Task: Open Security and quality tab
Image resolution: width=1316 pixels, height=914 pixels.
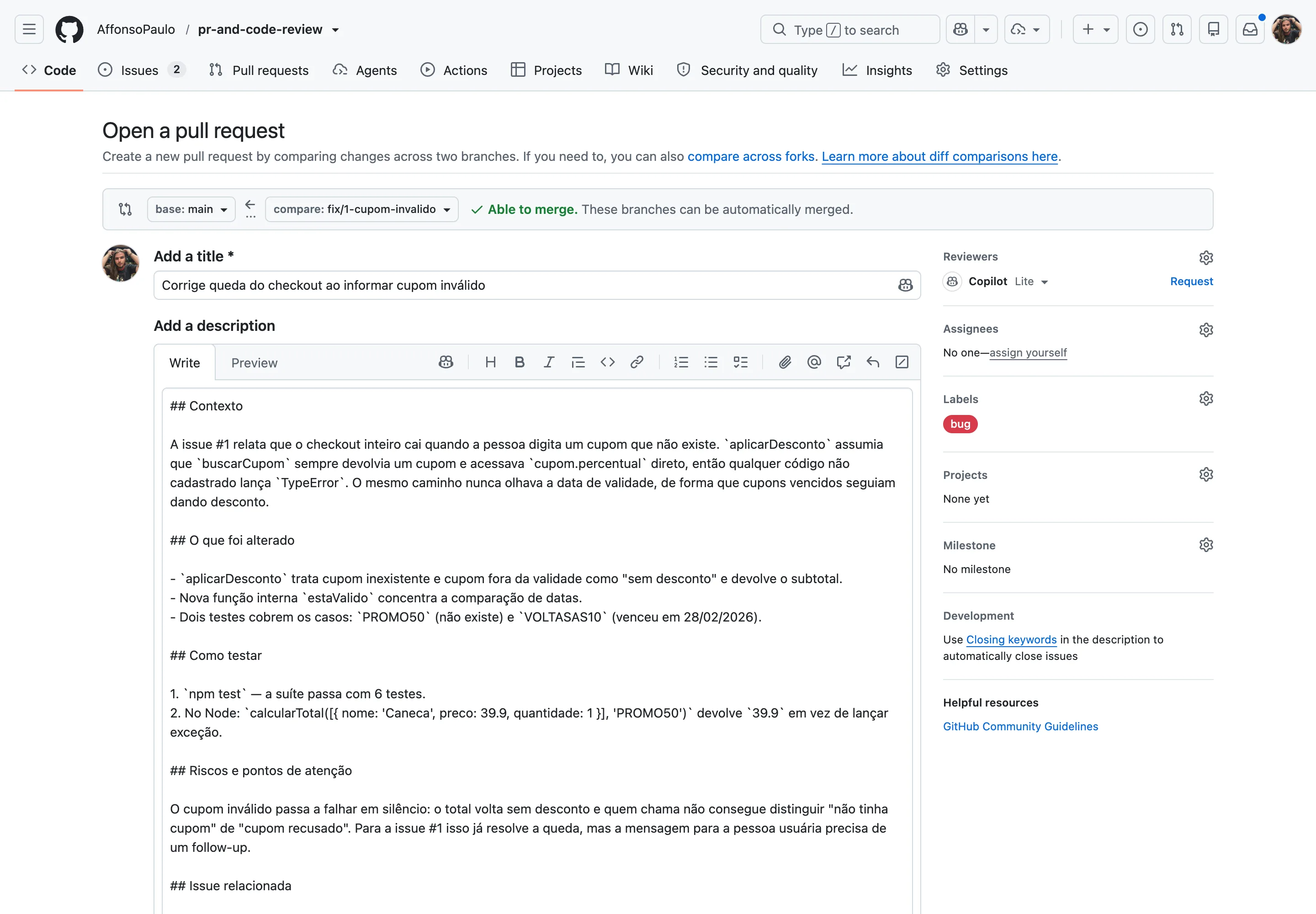Action: (748, 70)
